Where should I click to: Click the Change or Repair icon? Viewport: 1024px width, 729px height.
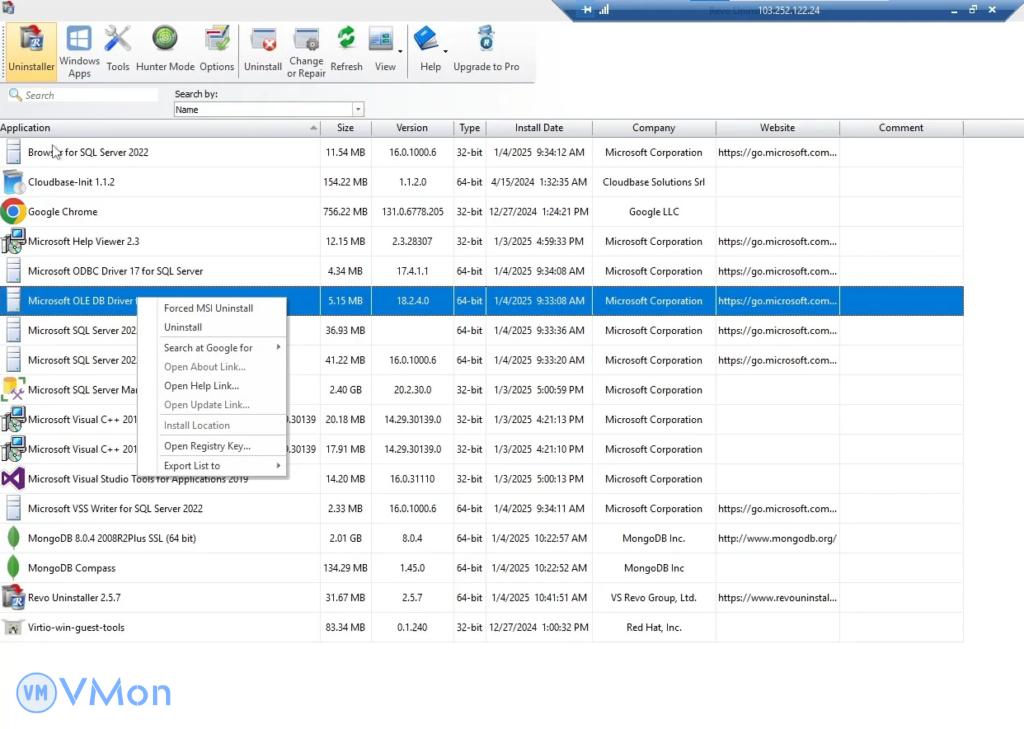(306, 49)
